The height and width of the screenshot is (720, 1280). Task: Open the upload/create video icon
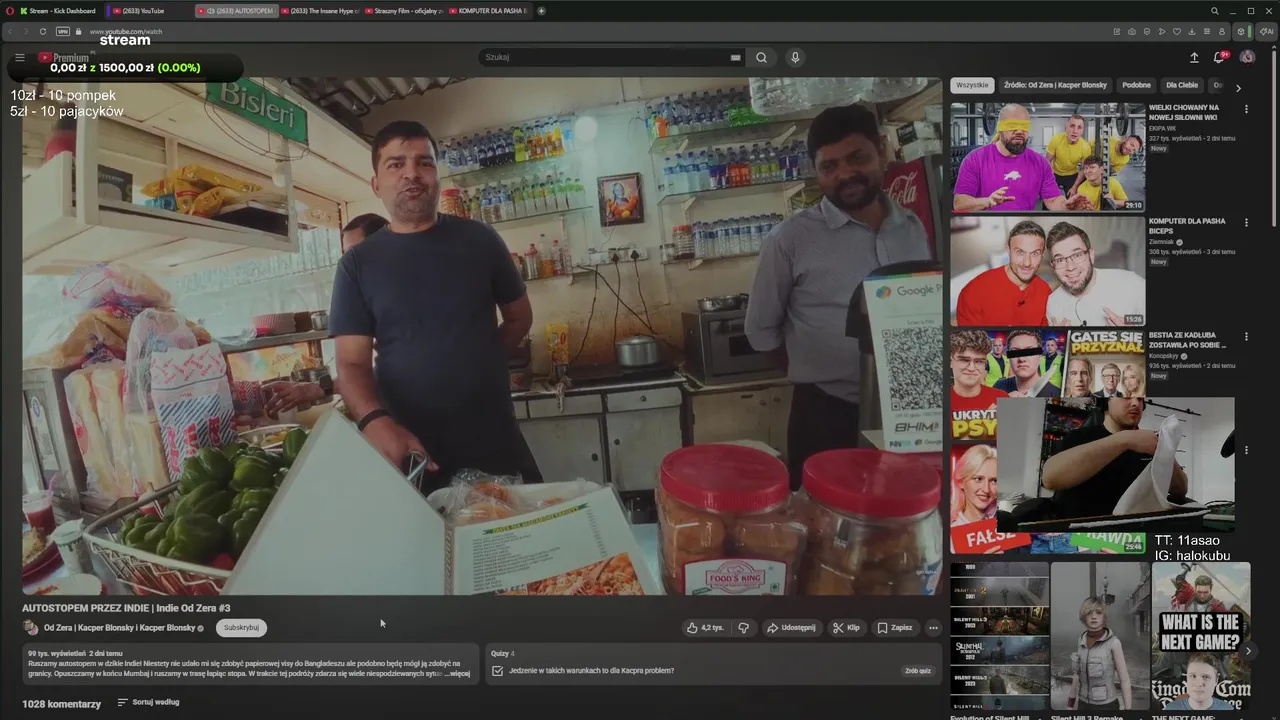(1193, 58)
